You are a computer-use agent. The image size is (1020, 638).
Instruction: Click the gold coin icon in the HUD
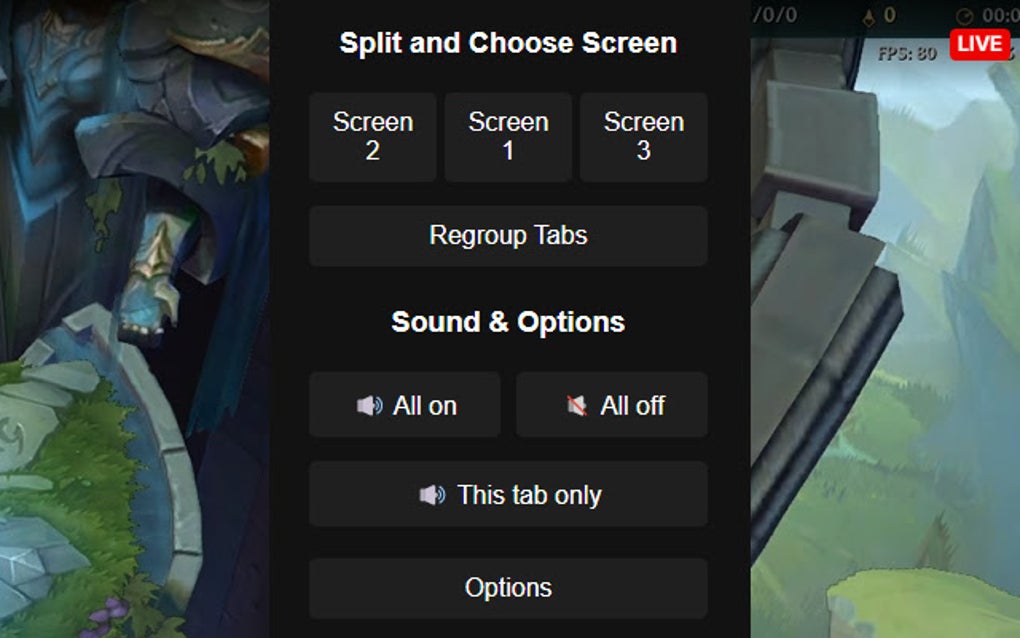[x=869, y=16]
